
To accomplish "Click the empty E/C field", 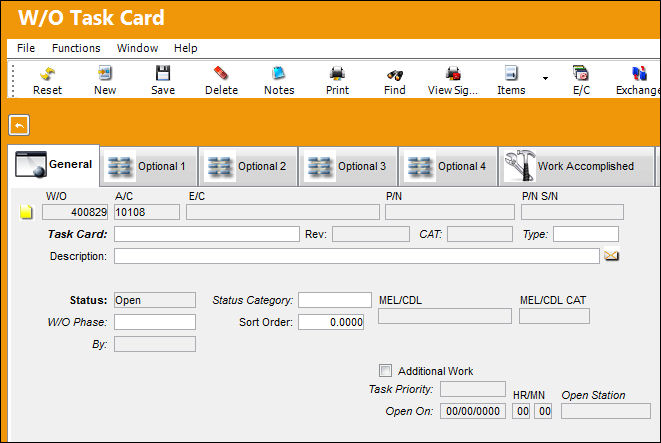I will click(x=283, y=212).
